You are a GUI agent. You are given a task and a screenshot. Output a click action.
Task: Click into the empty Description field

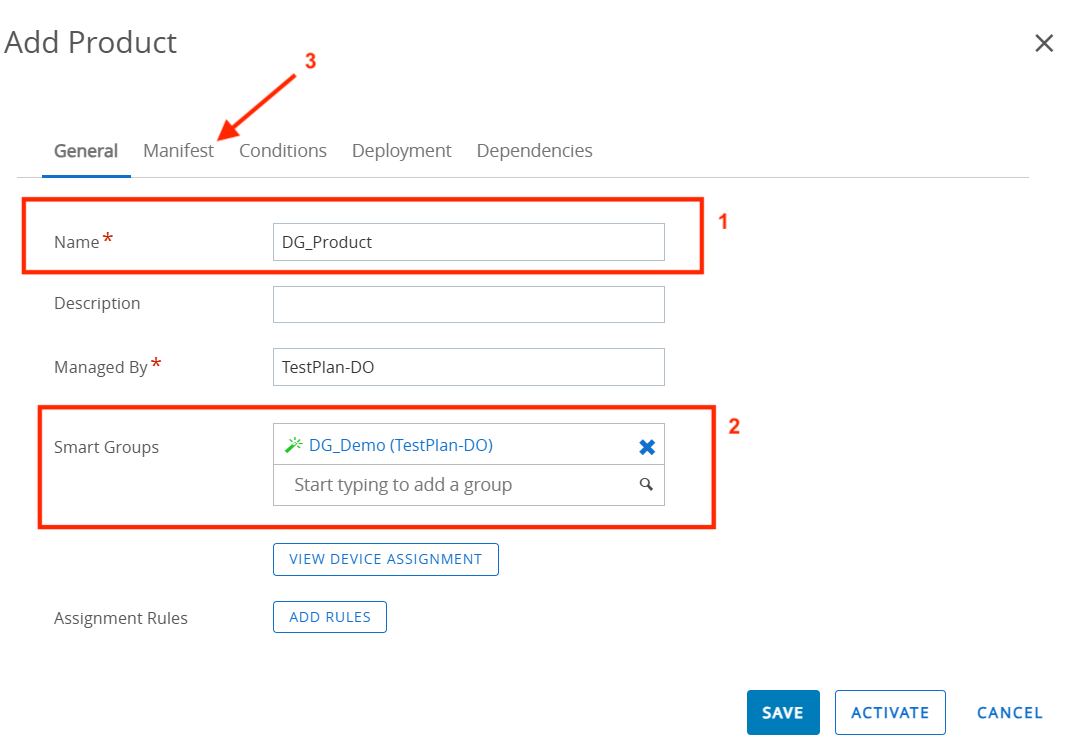pos(468,305)
